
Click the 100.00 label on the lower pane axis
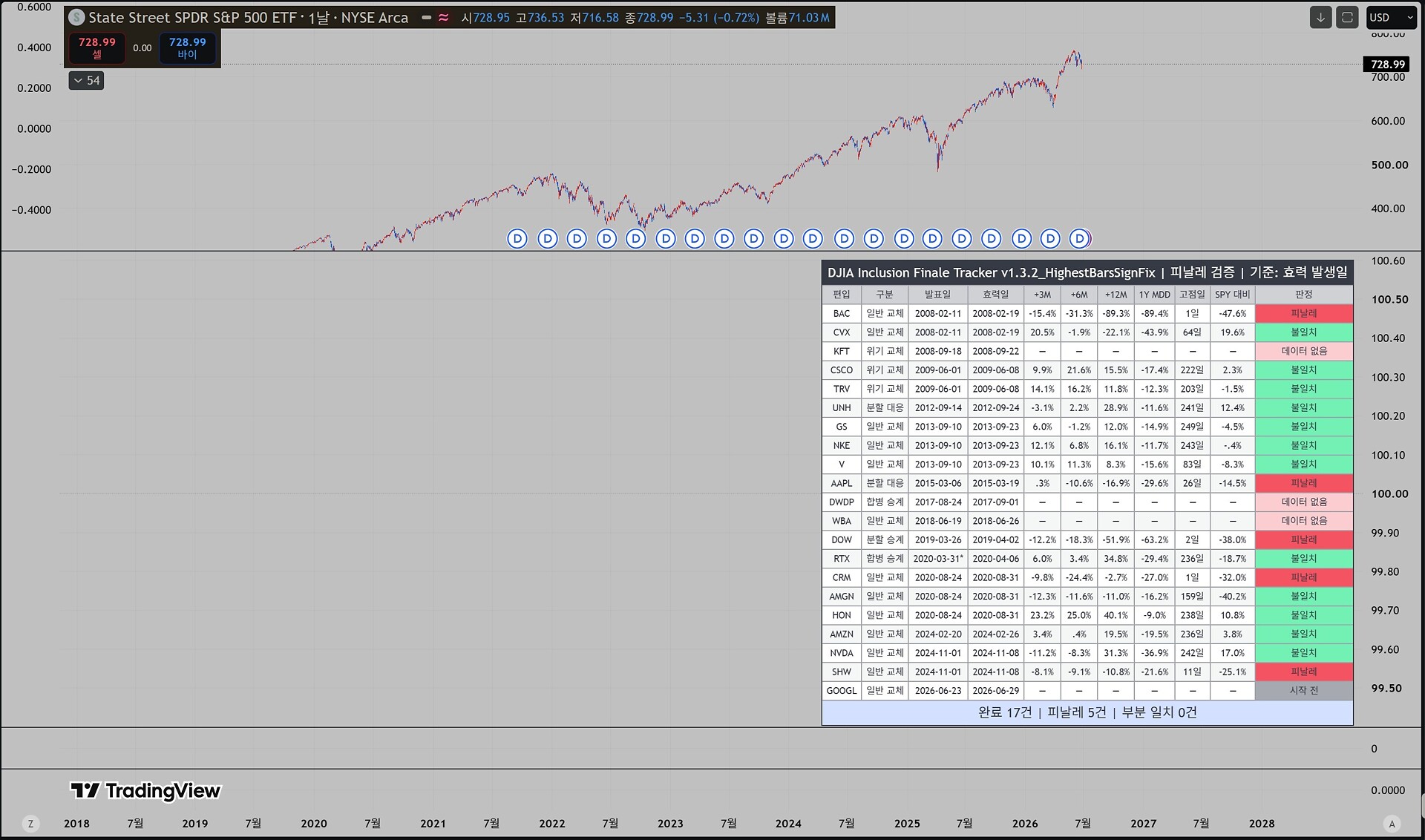pos(1389,493)
